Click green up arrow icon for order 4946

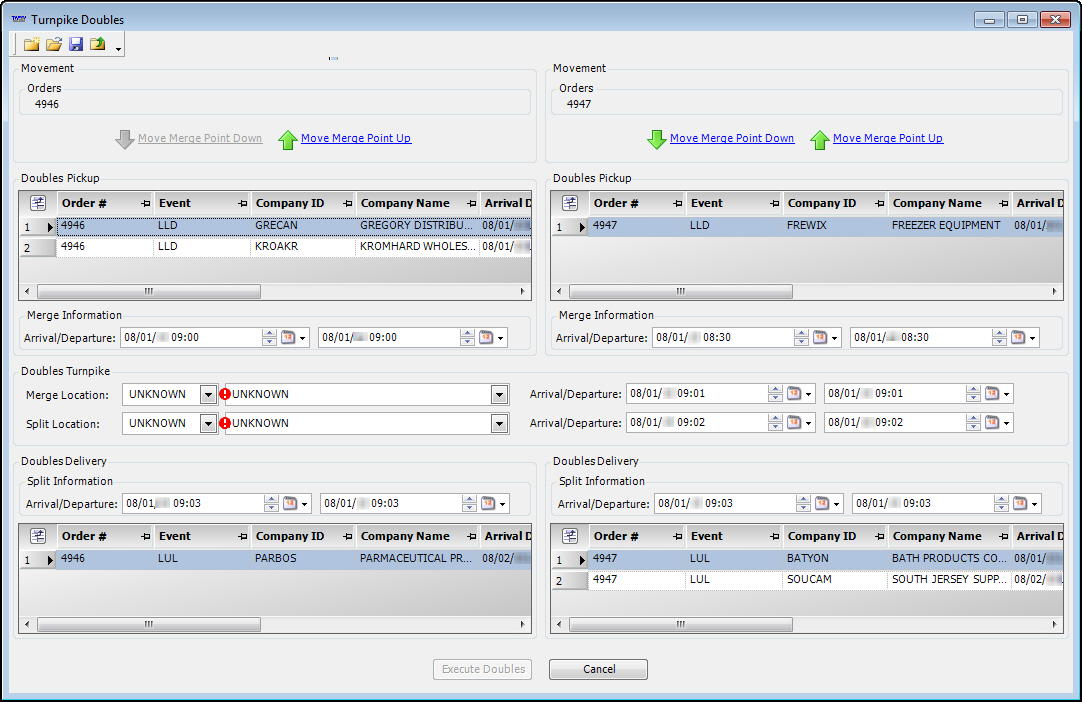coord(288,139)
